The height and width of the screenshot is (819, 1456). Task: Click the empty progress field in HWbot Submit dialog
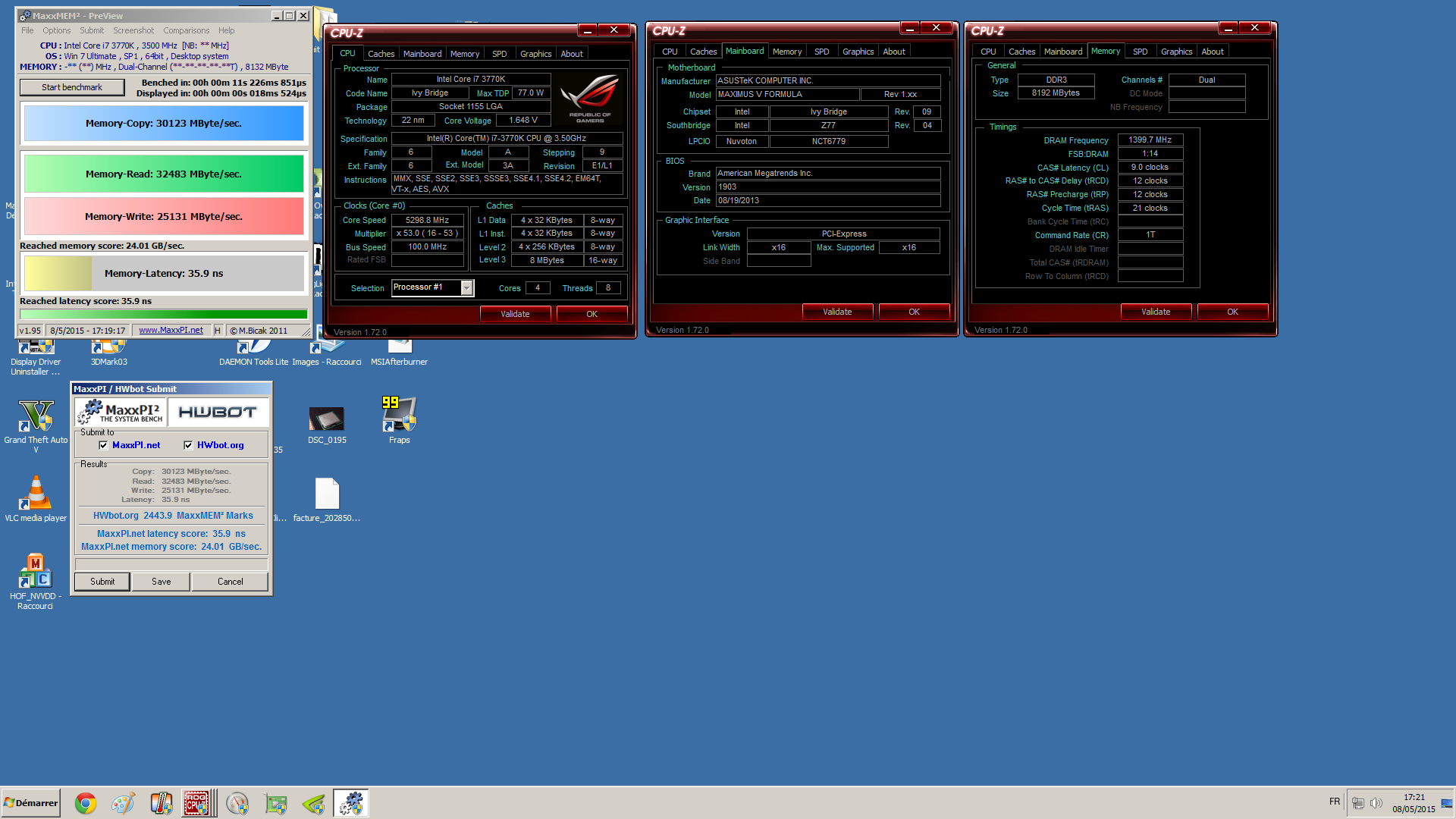(x=171, y=564)
